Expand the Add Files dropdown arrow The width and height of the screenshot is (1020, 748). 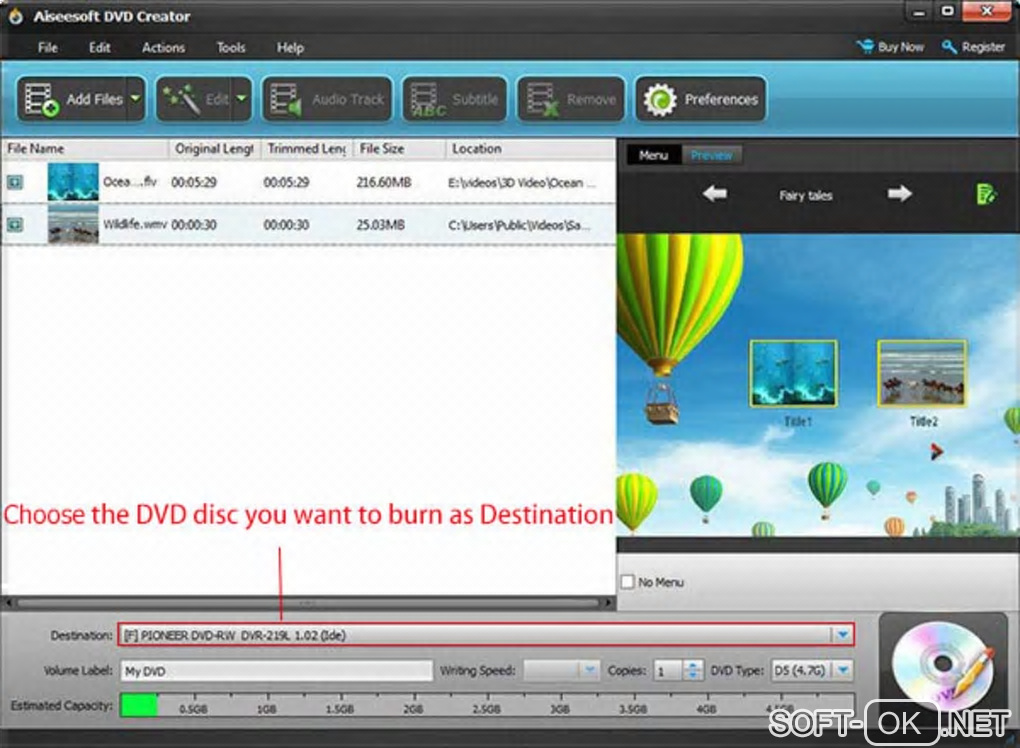[x=135, y=99]
